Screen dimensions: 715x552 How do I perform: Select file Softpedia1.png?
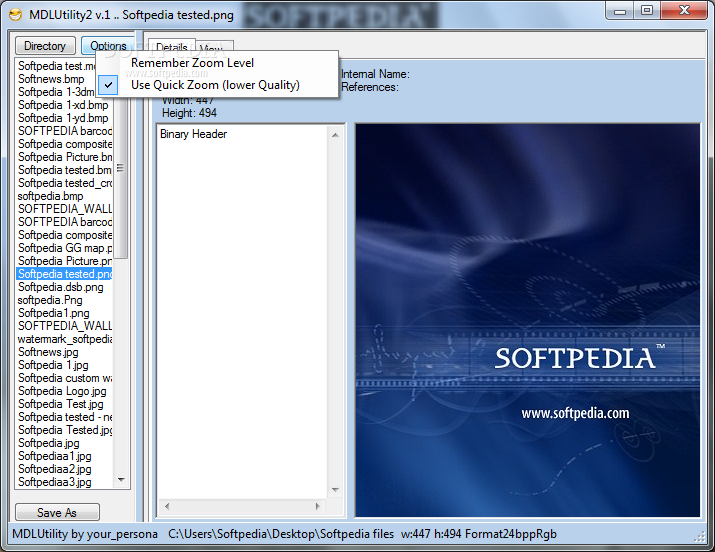tap(54, 313)
